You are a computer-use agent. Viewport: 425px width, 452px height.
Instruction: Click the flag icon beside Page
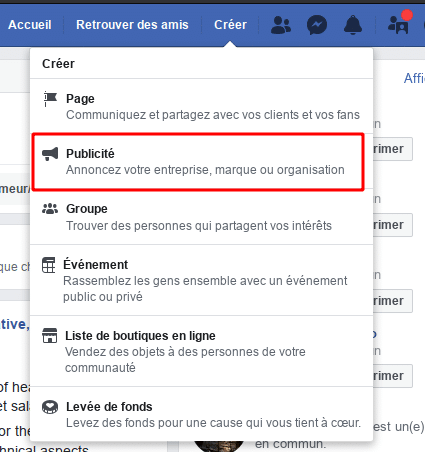point(50,99)
